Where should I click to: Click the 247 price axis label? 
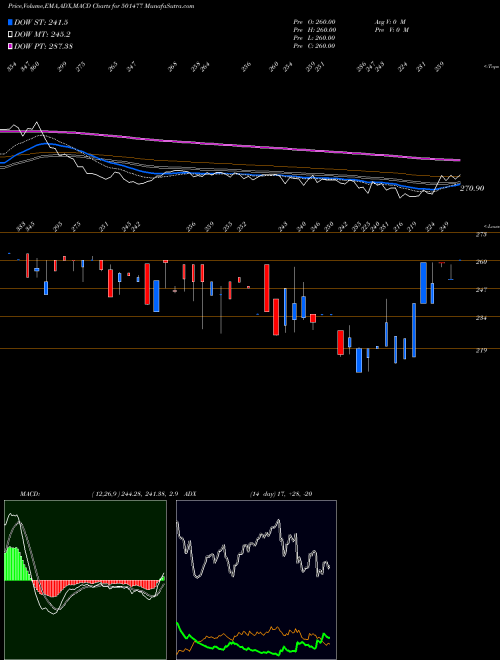click(481, 290)
